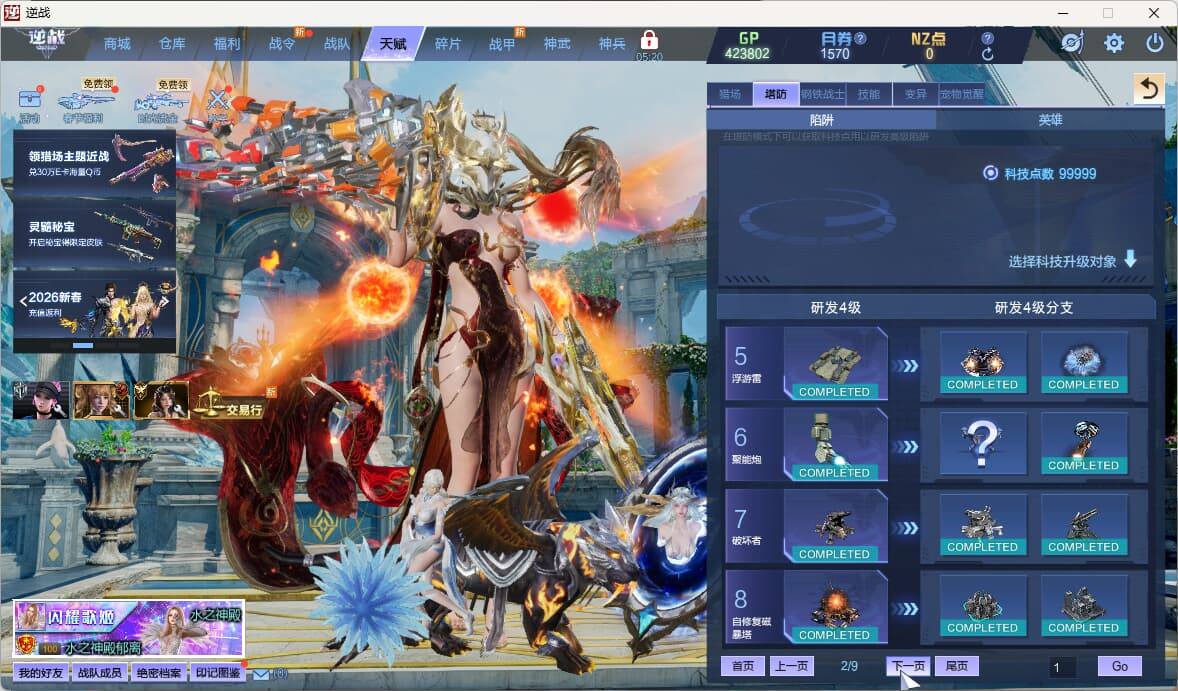Open the 战甲 armor menu

[x=503, y=44]
